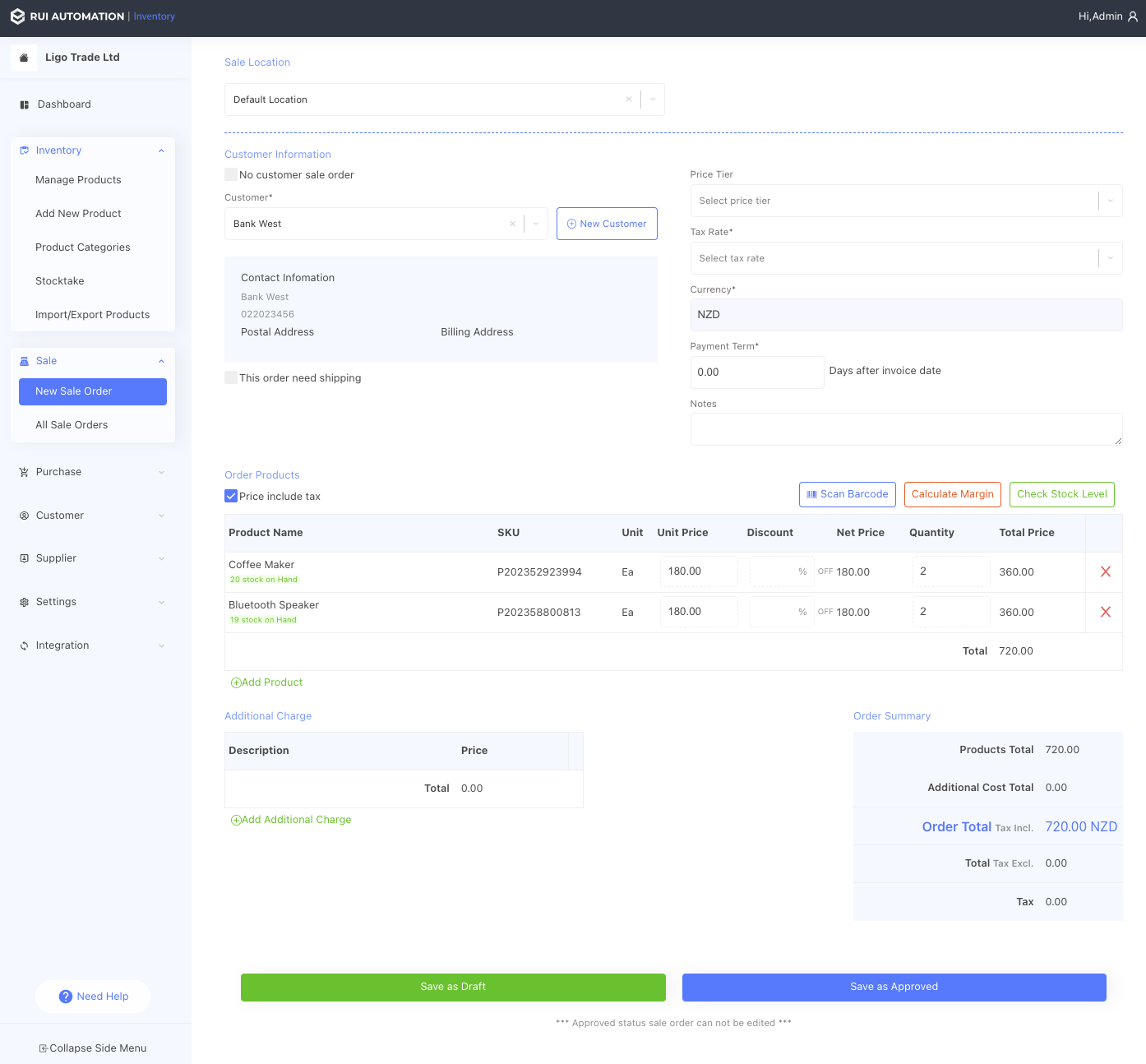This screenshot has height=1064, width=1146.
Task: Click the Customer section icon
Action: tap(23, 516)
